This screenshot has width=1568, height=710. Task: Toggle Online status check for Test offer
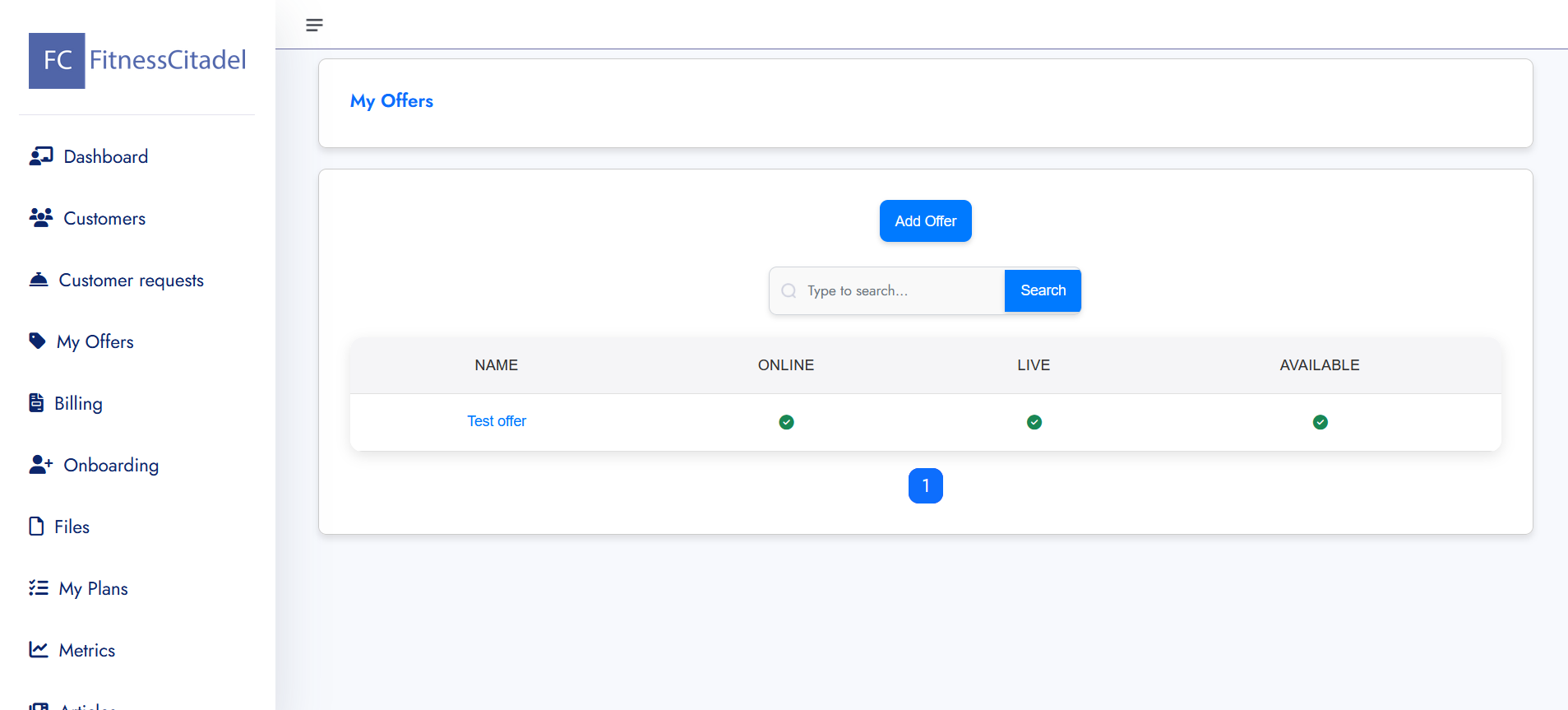tap(786, 422)
